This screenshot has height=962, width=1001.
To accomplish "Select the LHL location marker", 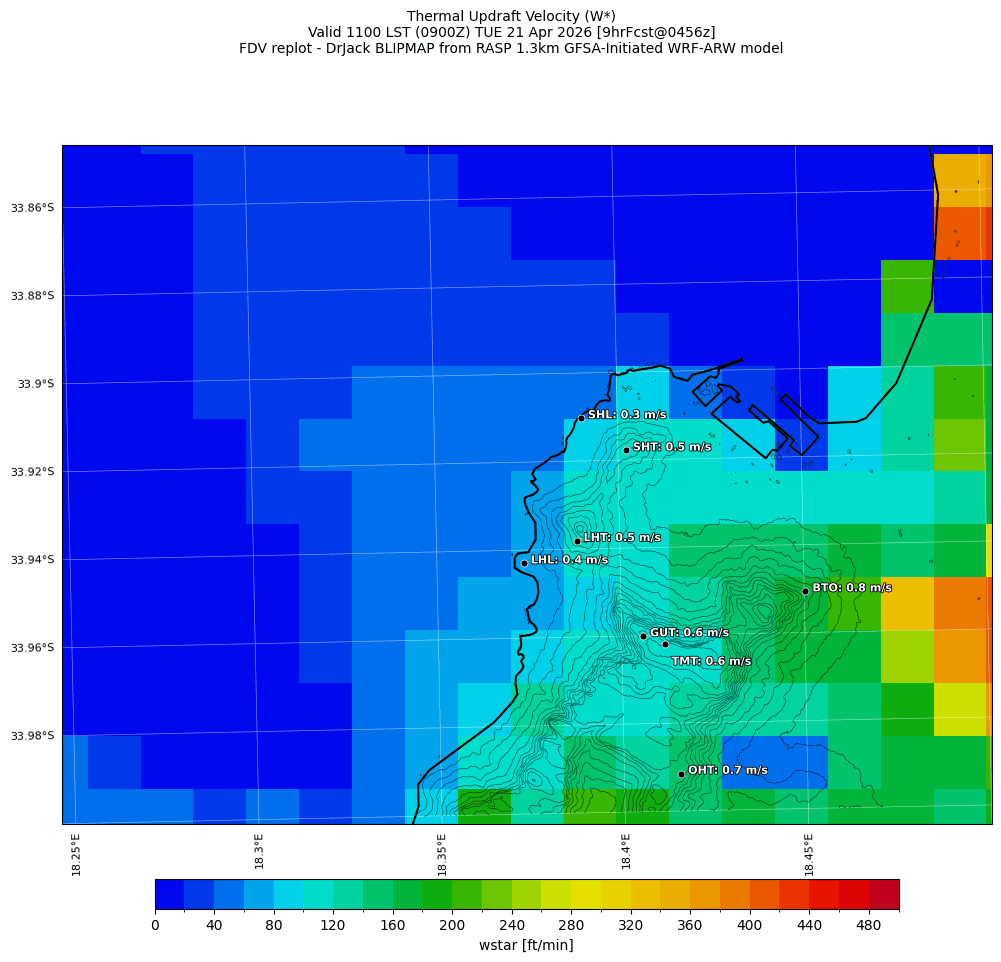I will (x=524, y=563).
